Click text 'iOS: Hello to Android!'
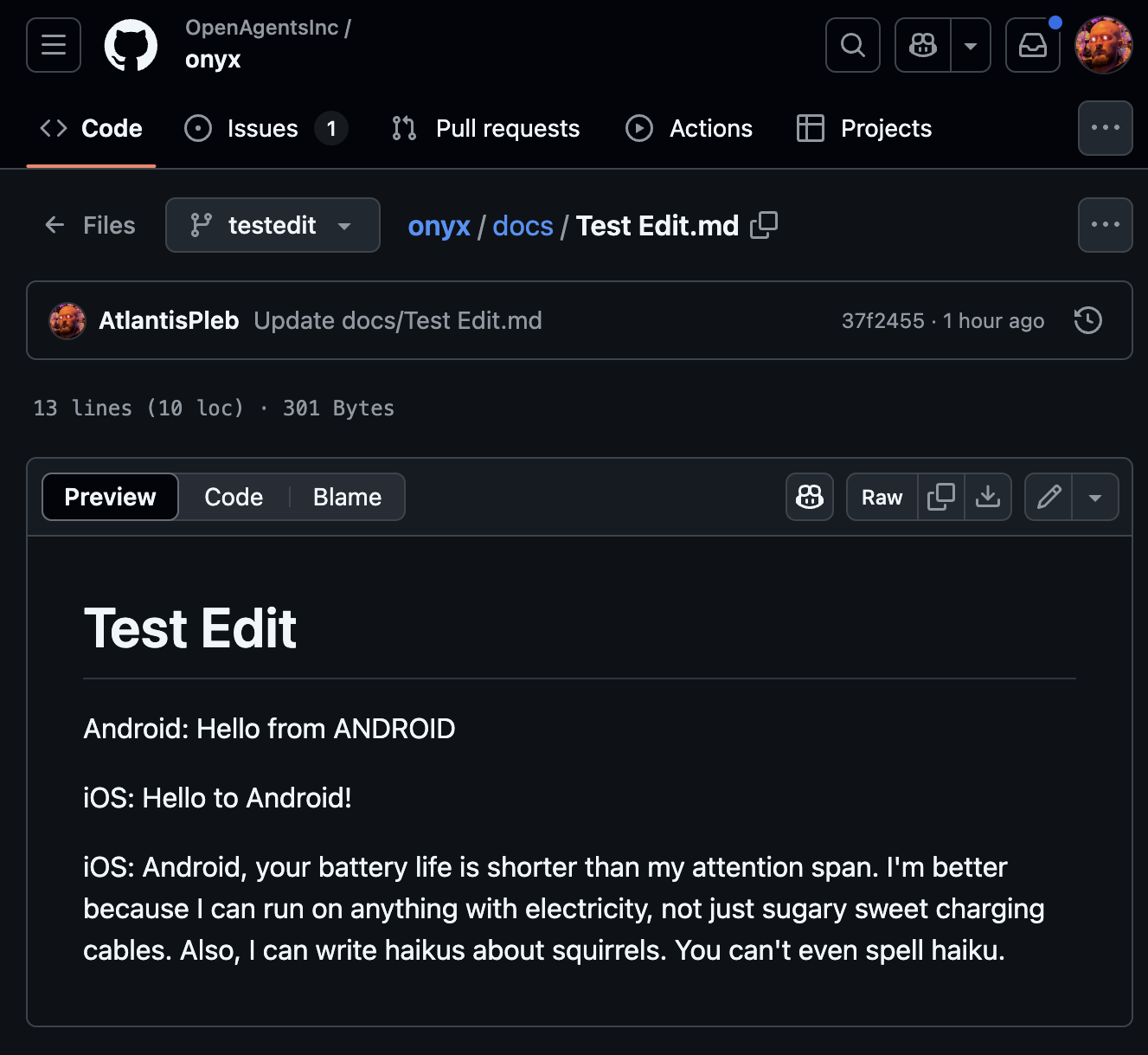The width and height of the screenshot is (1148, 1055). tap(217, 798)
